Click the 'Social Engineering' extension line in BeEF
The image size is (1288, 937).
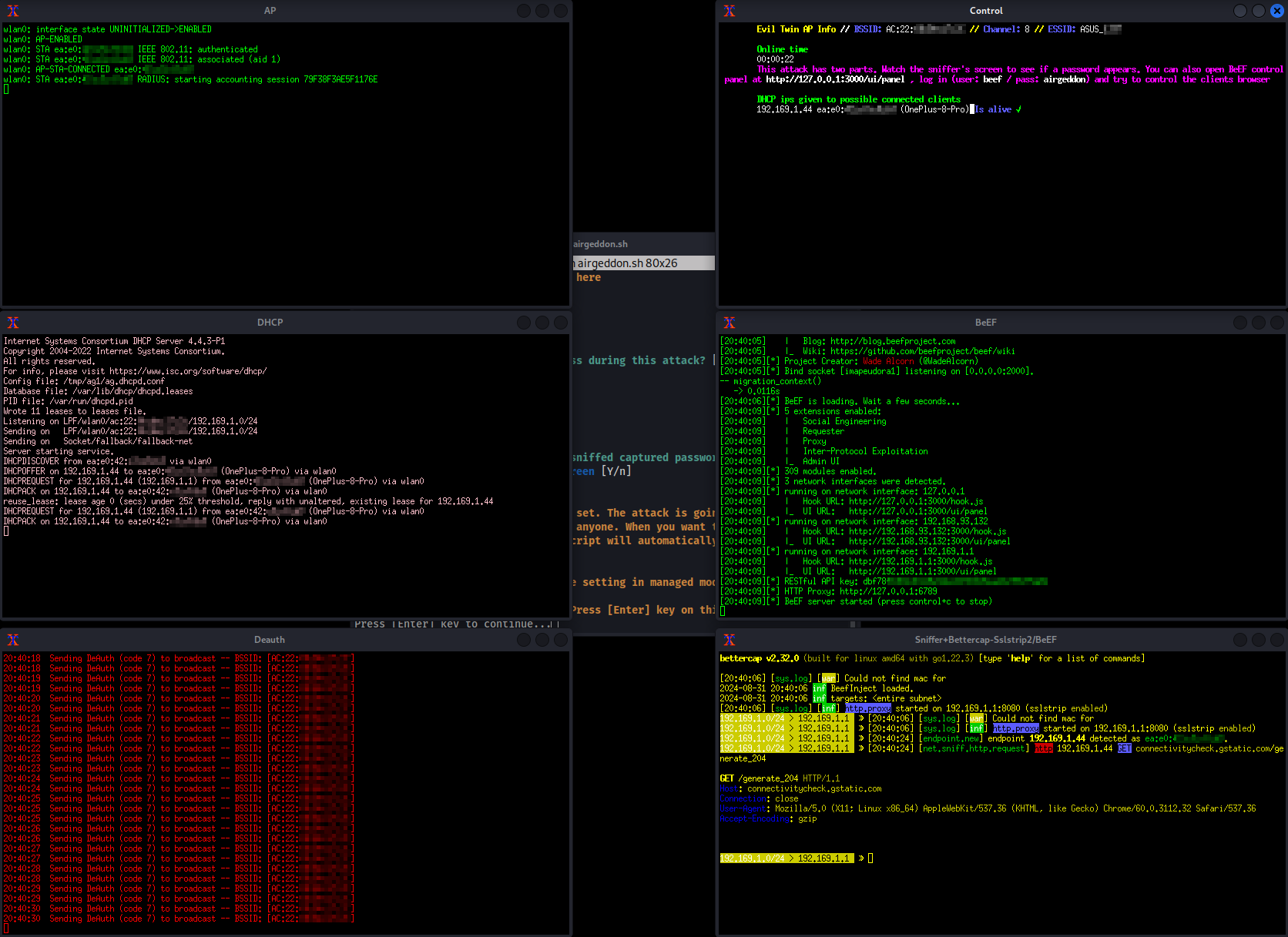(x=844, y=421)
